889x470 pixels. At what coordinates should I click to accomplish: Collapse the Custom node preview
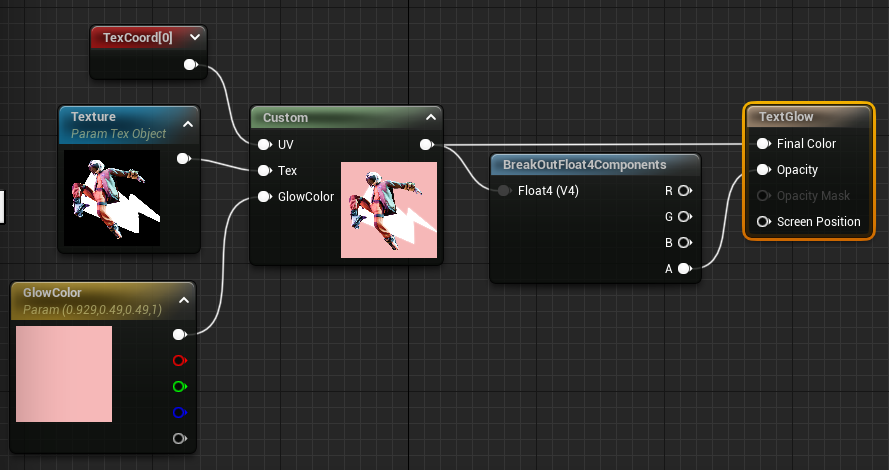(x=430, y=117)
